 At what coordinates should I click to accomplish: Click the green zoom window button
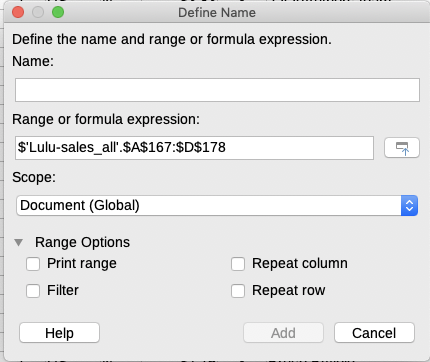(58, 12)
